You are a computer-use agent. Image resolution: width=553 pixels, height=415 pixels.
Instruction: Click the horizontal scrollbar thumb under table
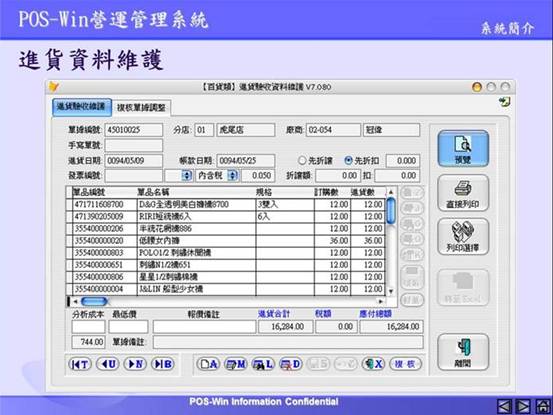[x=94, y=301]
